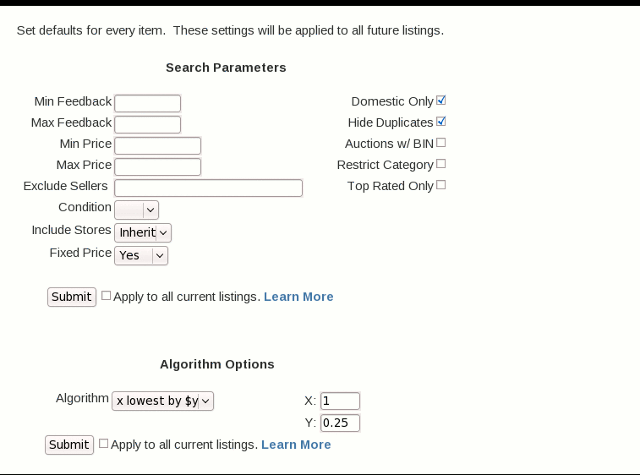The width and height of the screenshot is (640, 475).
Task: Click the Submit button under Search Parameters
Action: coord(71,297)
